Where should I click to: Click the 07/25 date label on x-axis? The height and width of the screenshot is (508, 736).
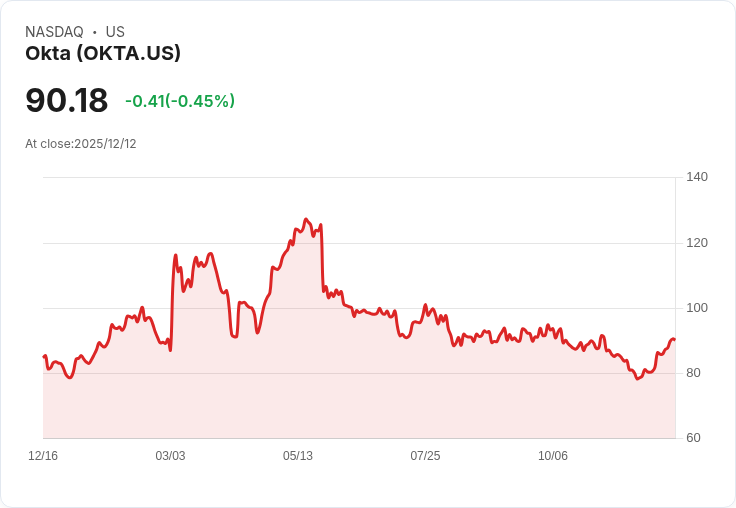[425, 456]
